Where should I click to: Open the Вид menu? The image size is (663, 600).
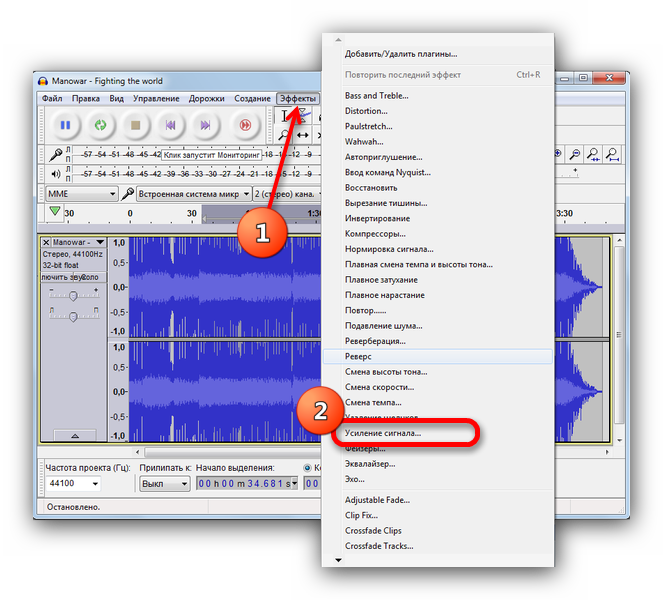pyautogui.click(x=116, y=99)
